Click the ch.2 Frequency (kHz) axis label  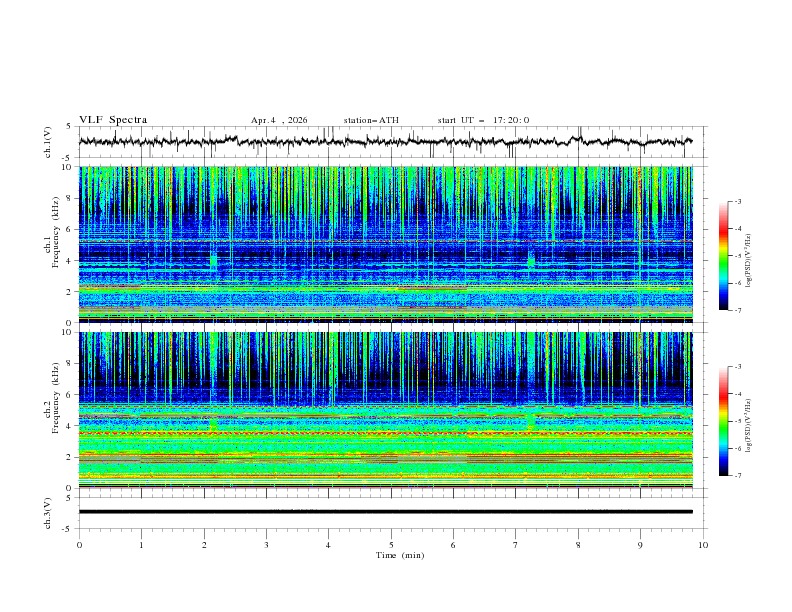(x=52, y=409)
